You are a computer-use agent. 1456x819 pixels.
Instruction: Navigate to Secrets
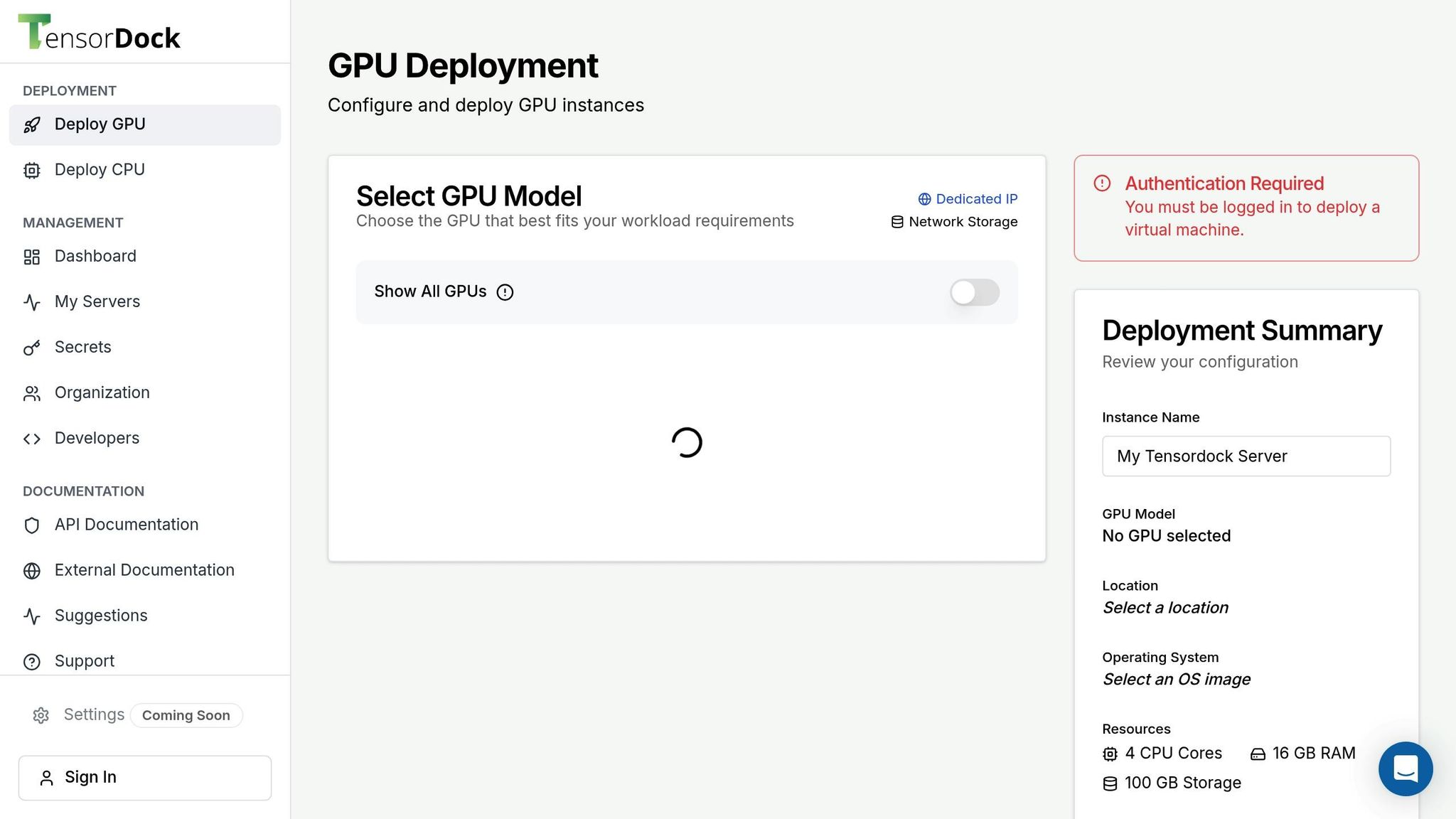click(x=145, y=348)
